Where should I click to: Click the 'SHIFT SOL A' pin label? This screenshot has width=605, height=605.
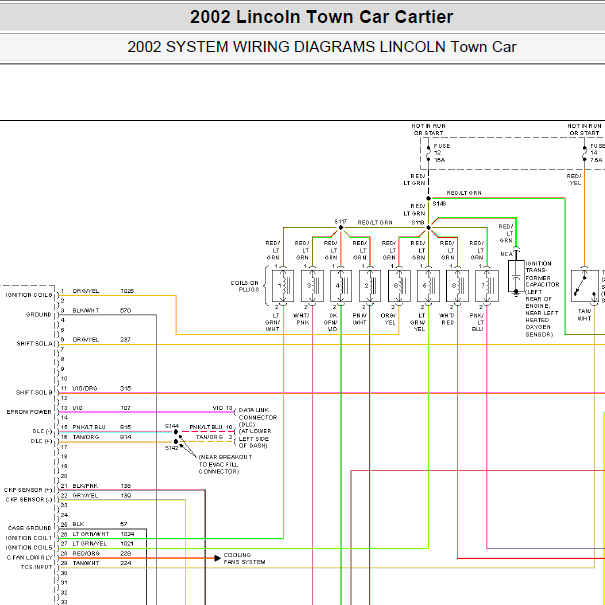point(34,343)
